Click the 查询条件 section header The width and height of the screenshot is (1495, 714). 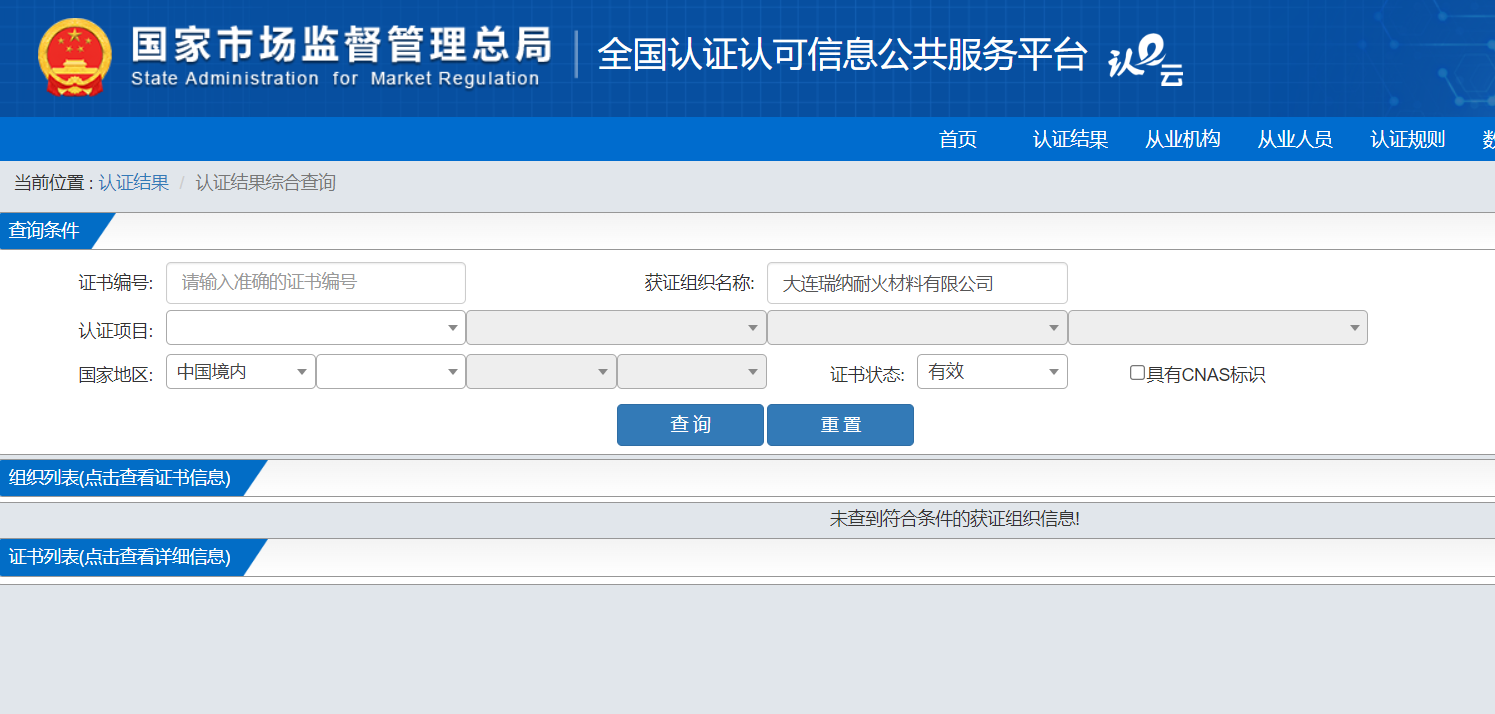(44, 231)
